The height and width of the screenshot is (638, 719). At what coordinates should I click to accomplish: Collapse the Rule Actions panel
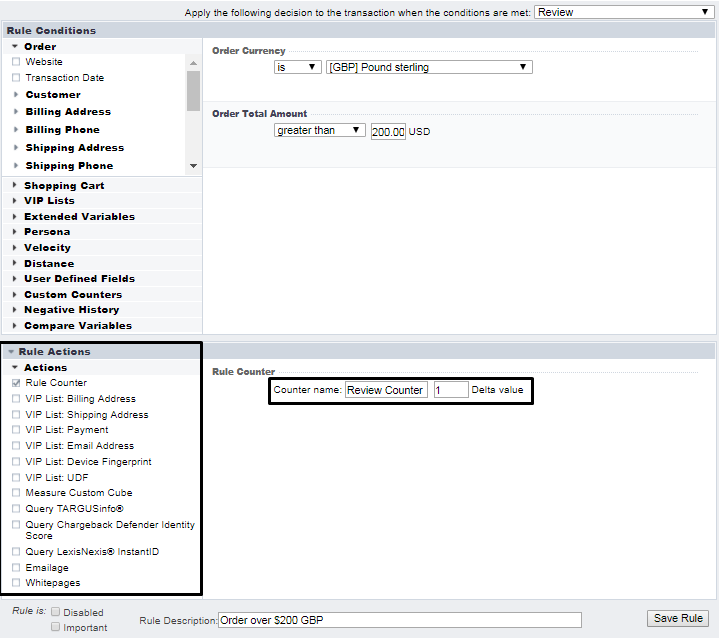(11, 352)
